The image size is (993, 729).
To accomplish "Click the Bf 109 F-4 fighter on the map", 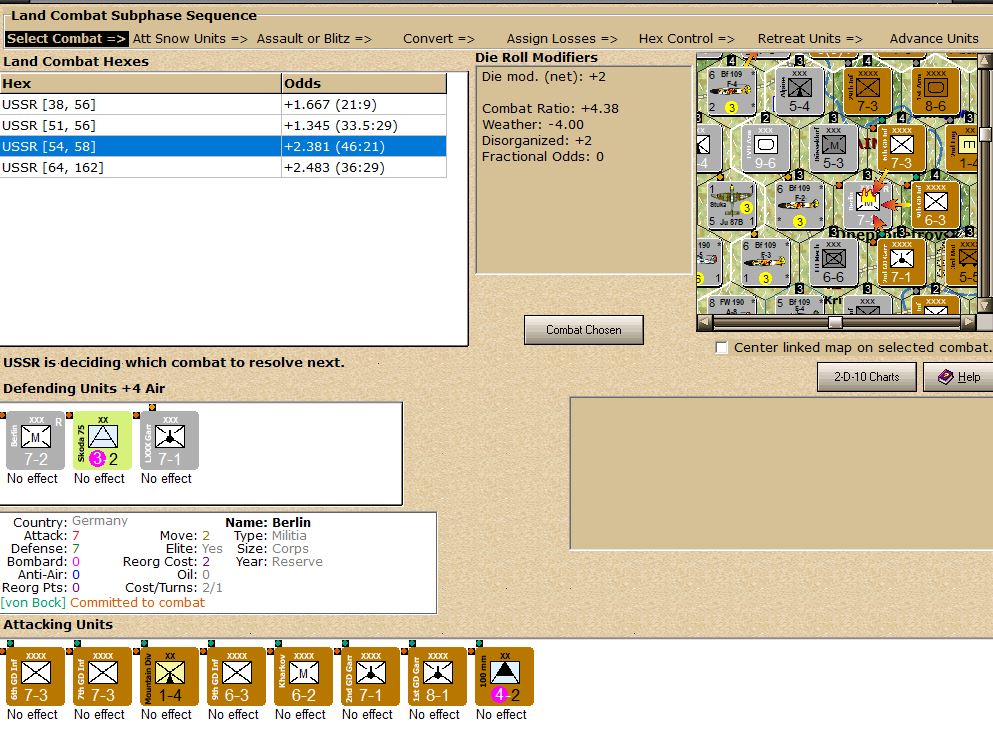I will click(731, 91).
